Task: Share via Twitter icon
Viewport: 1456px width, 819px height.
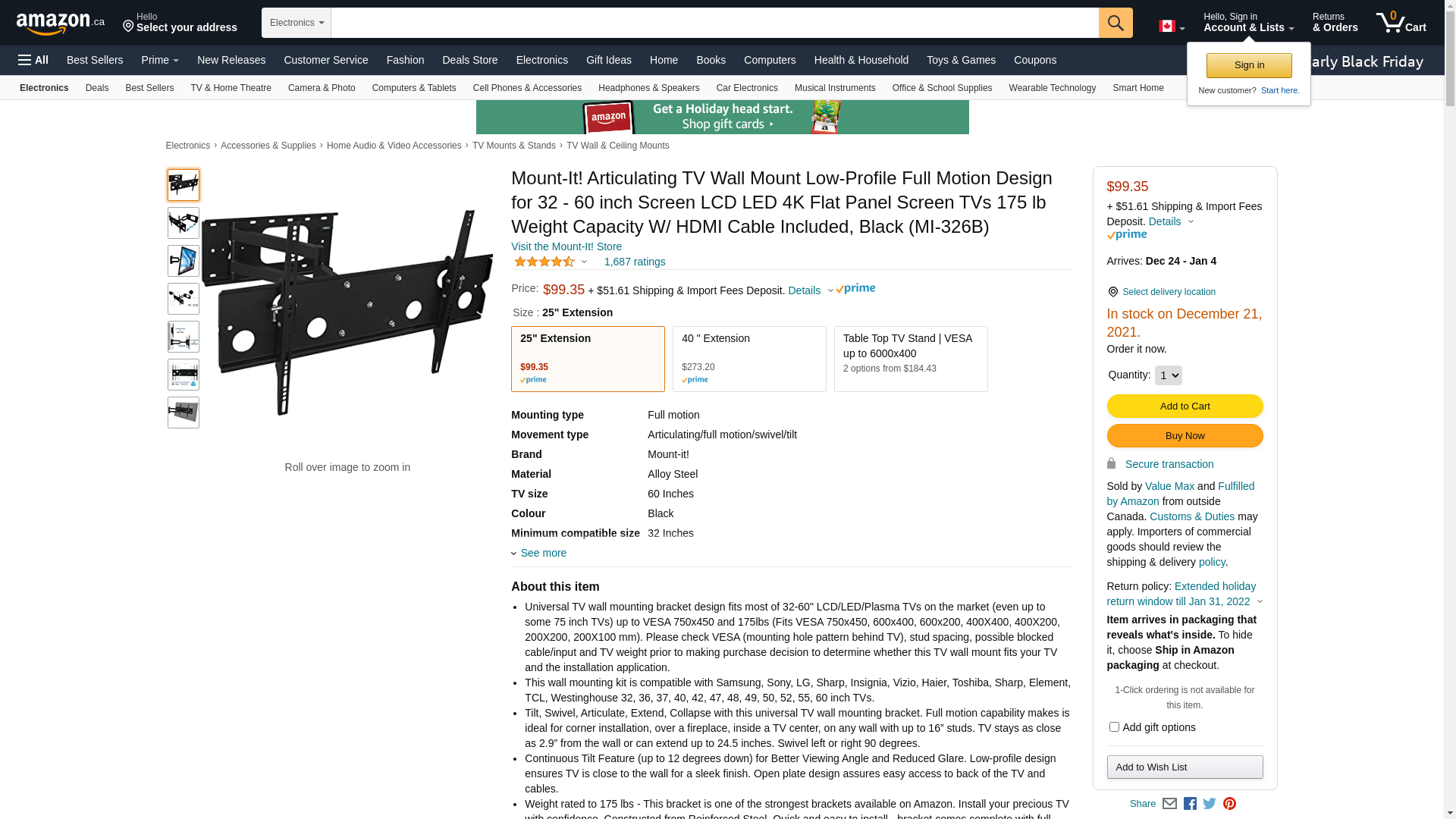Action: (1210, 804)
